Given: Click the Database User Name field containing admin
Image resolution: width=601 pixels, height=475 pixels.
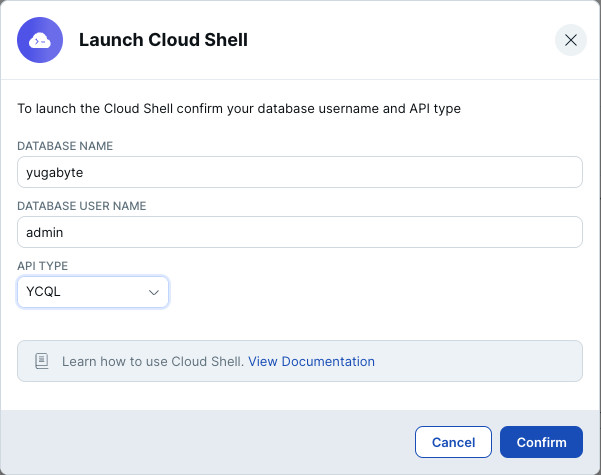Looking at the screenshot, I should (x=300, y=232).
